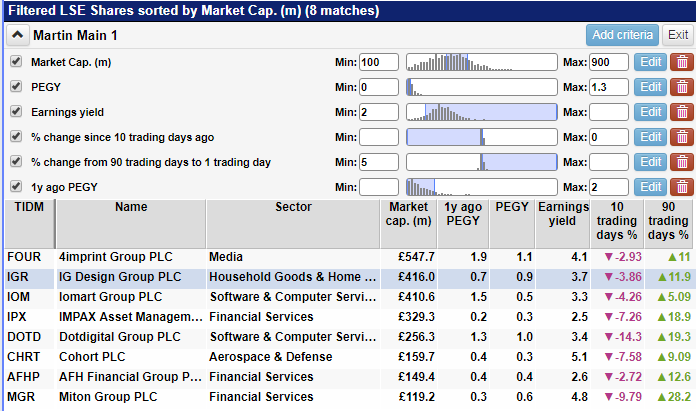Select the 4imprint Group PLC row
Image resolution: width=696 pixels, height=411 pixels.
pos(349,257)
